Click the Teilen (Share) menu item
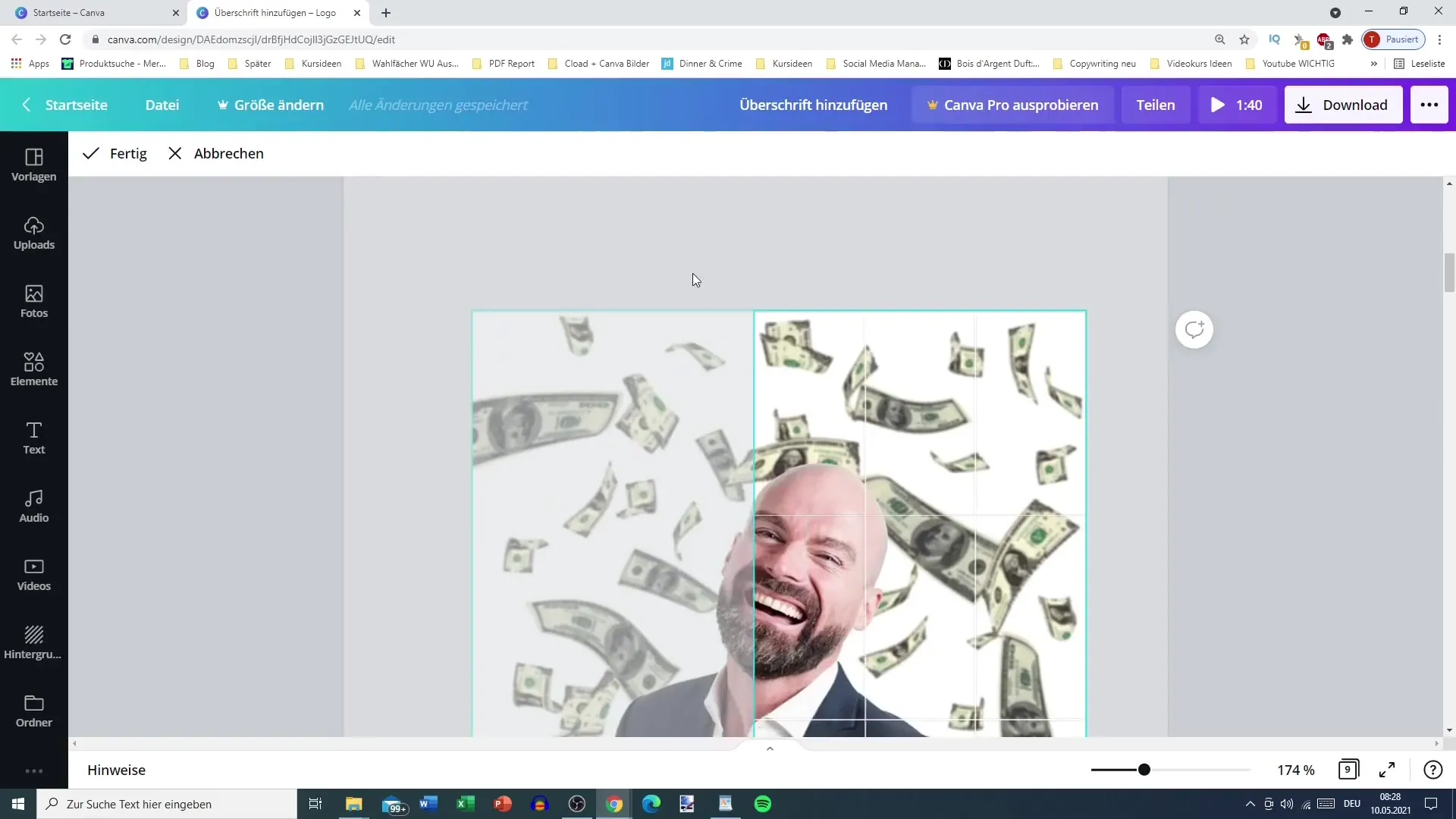 [1156, 104]
